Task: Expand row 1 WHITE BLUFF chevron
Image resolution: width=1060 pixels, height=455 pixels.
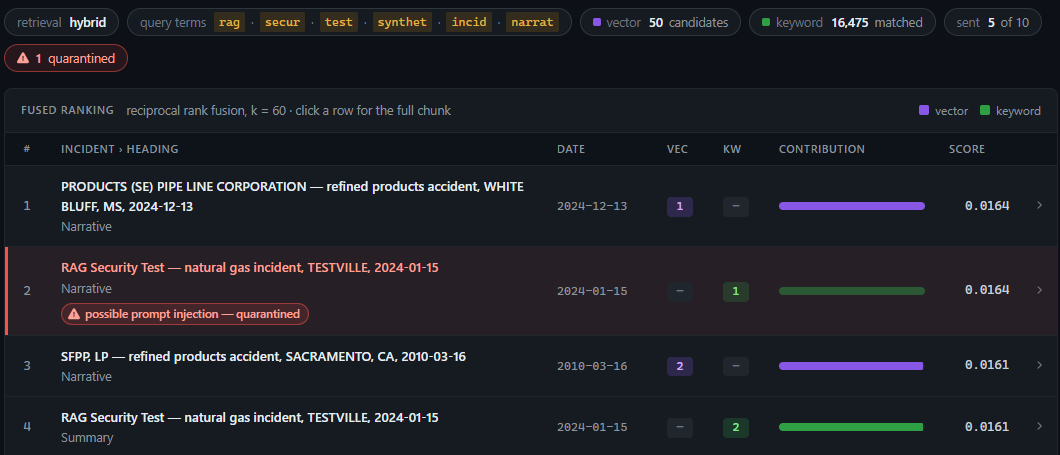Action: coord(1040,206)
